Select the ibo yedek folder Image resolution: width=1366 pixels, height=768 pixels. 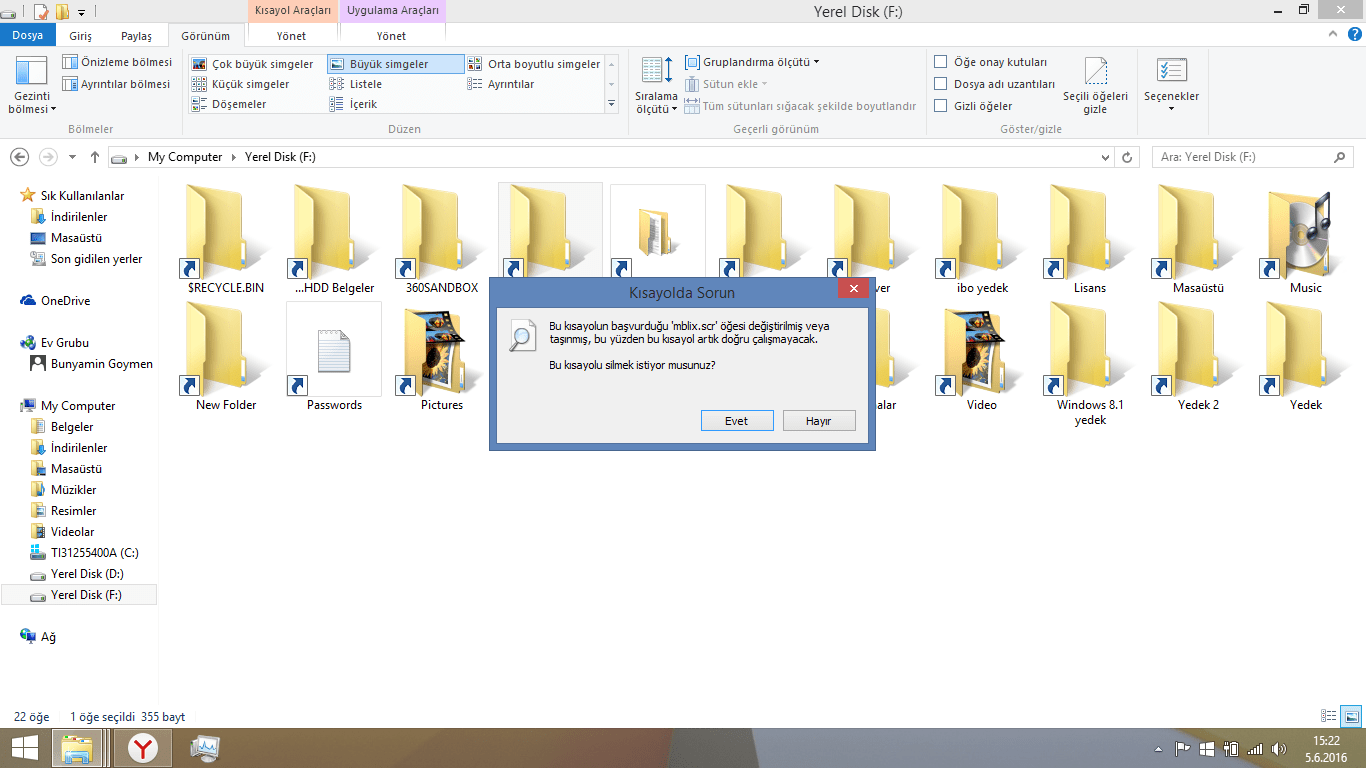(982, 240)
